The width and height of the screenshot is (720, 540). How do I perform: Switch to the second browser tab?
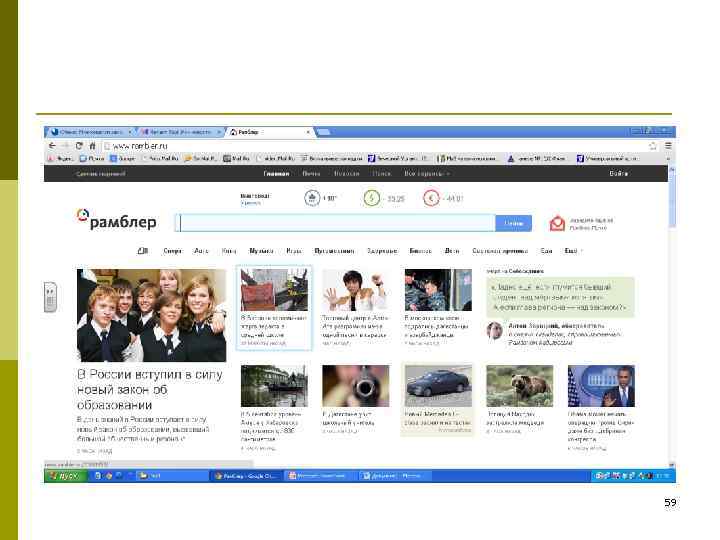[180, 132]
